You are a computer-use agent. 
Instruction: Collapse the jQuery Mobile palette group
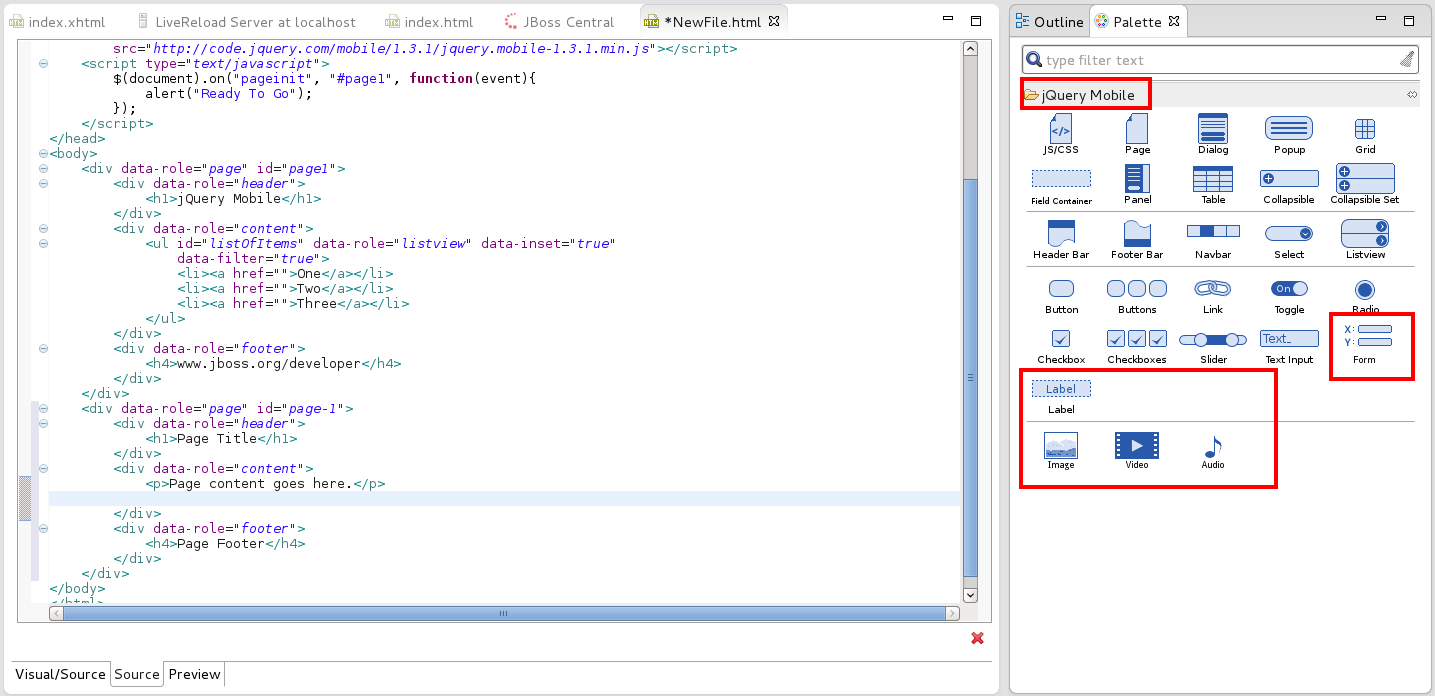coord(1086,95)
